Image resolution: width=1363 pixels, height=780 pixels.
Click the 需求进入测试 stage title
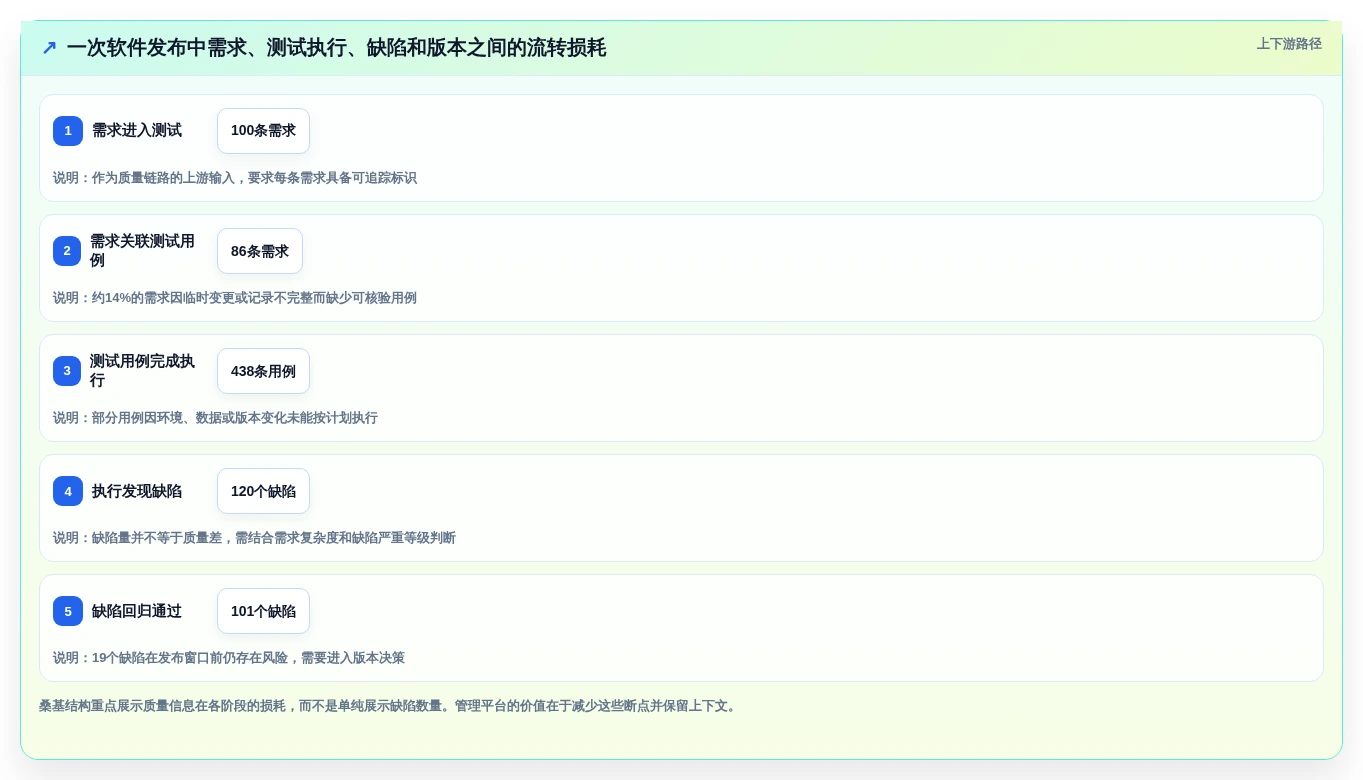pos(137,131)
